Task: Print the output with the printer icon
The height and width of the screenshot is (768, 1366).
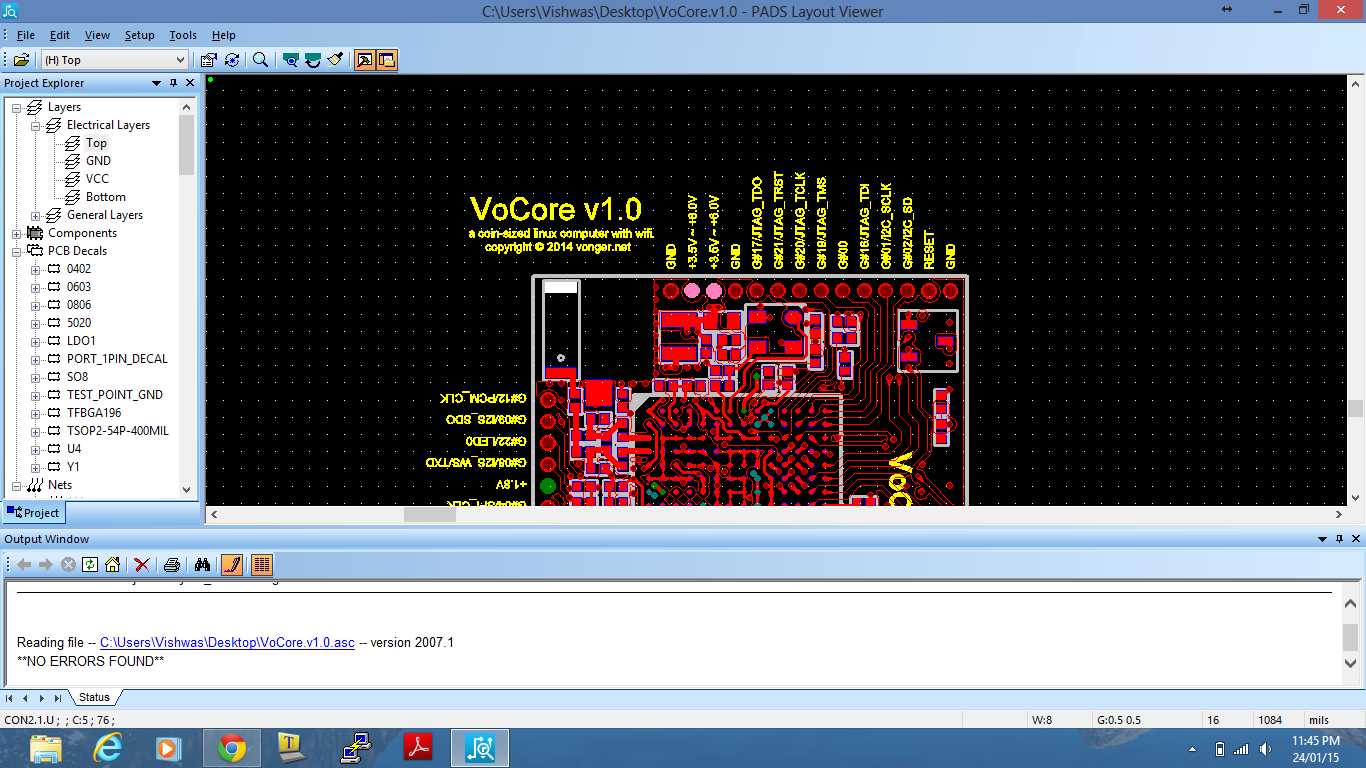Action: click(172, 564)
